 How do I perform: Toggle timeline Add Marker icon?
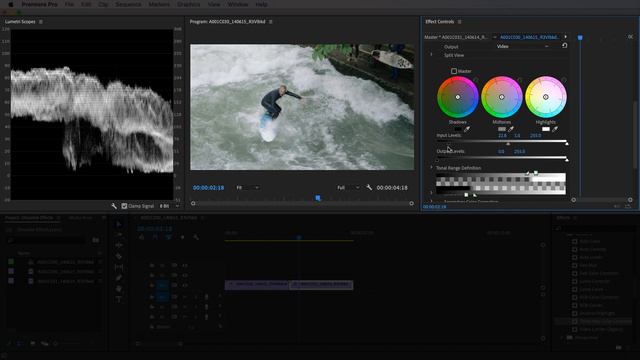tap(182, 237)
